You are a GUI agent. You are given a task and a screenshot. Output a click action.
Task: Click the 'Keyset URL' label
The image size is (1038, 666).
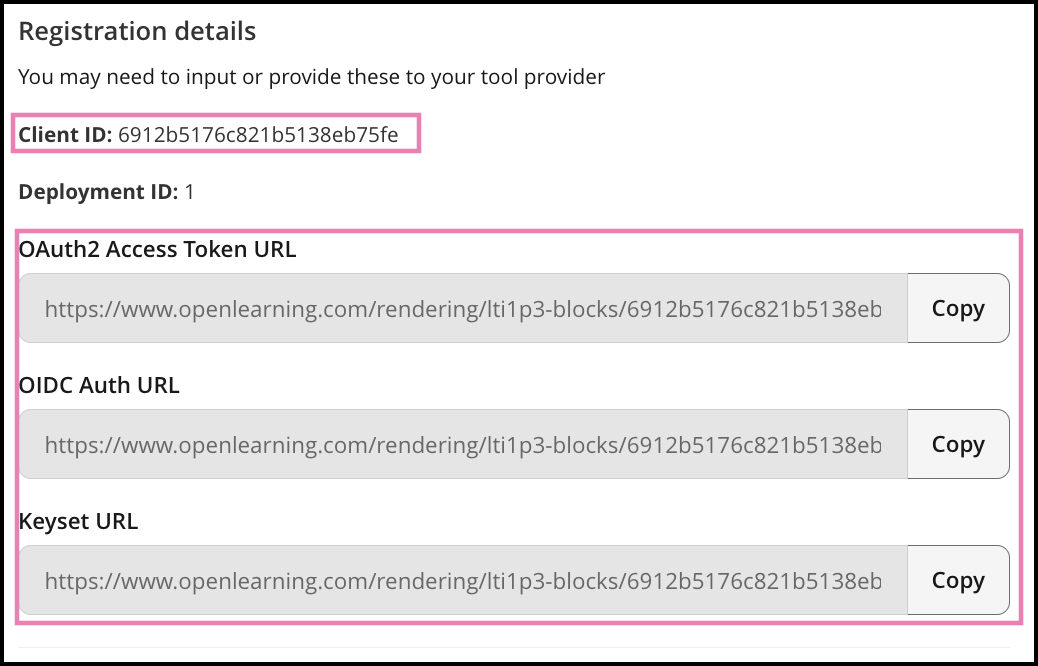(78, 522)
